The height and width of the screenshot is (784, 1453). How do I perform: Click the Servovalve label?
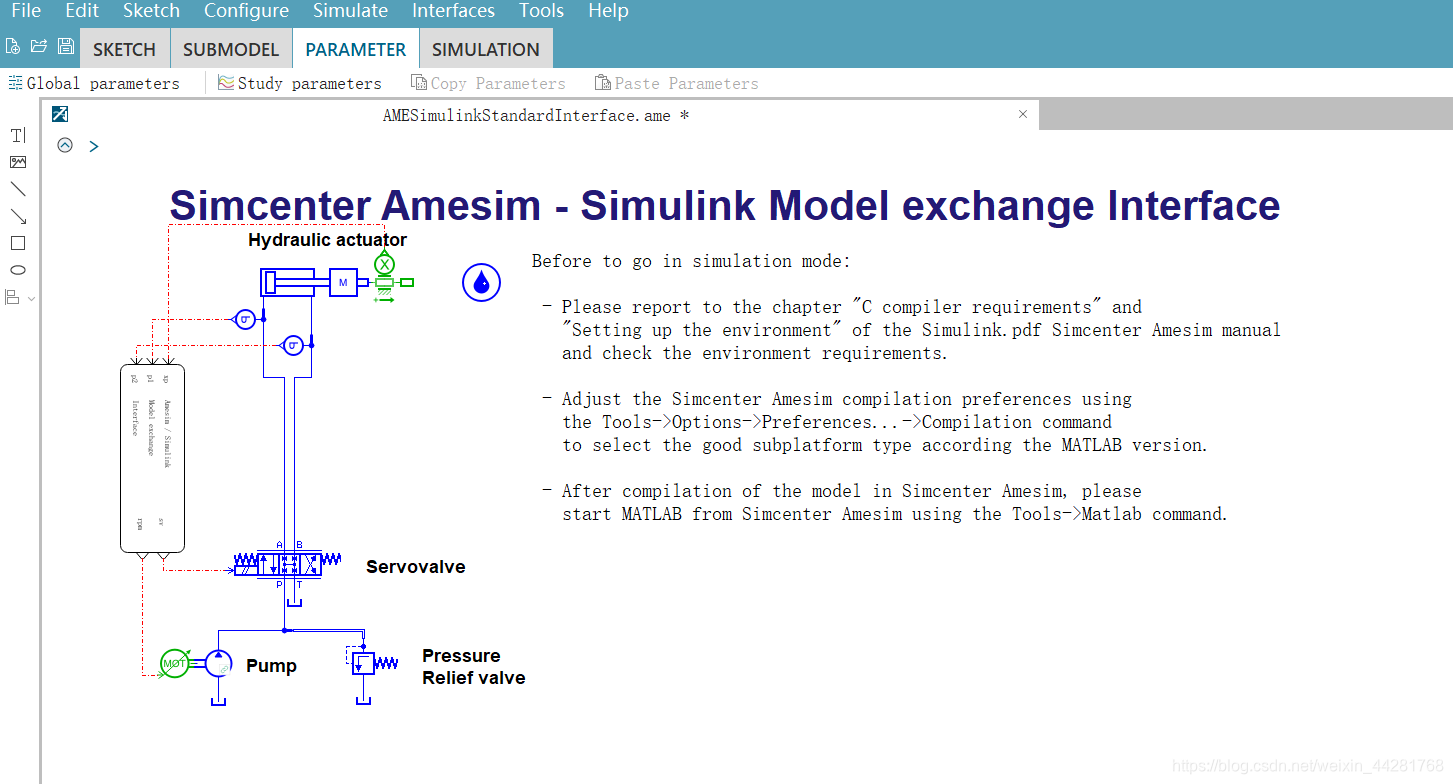coord(416,567)
